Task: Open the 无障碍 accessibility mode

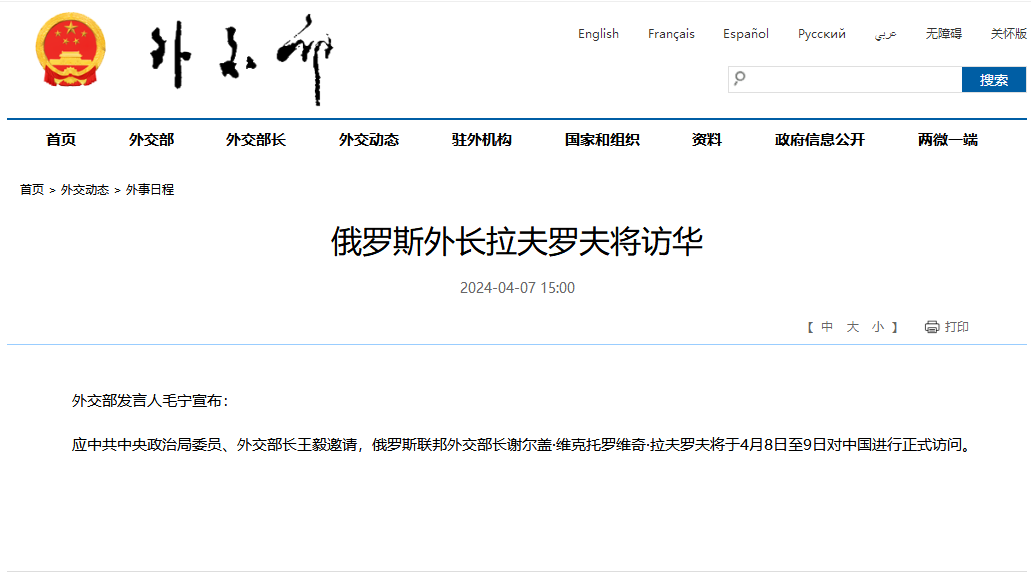Action: (943, 34)
